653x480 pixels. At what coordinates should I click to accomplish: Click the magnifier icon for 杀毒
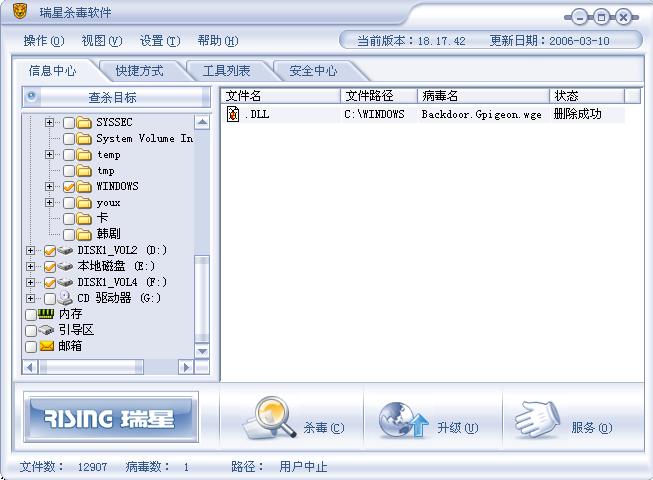tap(270, 418)
